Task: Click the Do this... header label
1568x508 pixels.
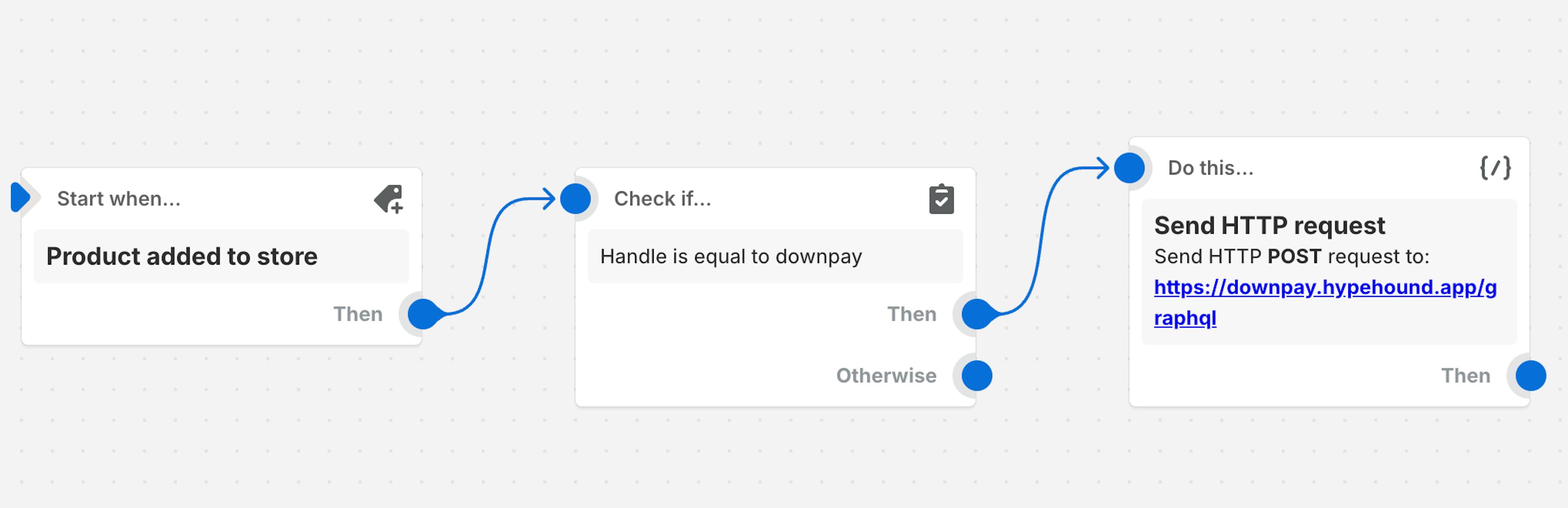Action: click(1210, 168)
